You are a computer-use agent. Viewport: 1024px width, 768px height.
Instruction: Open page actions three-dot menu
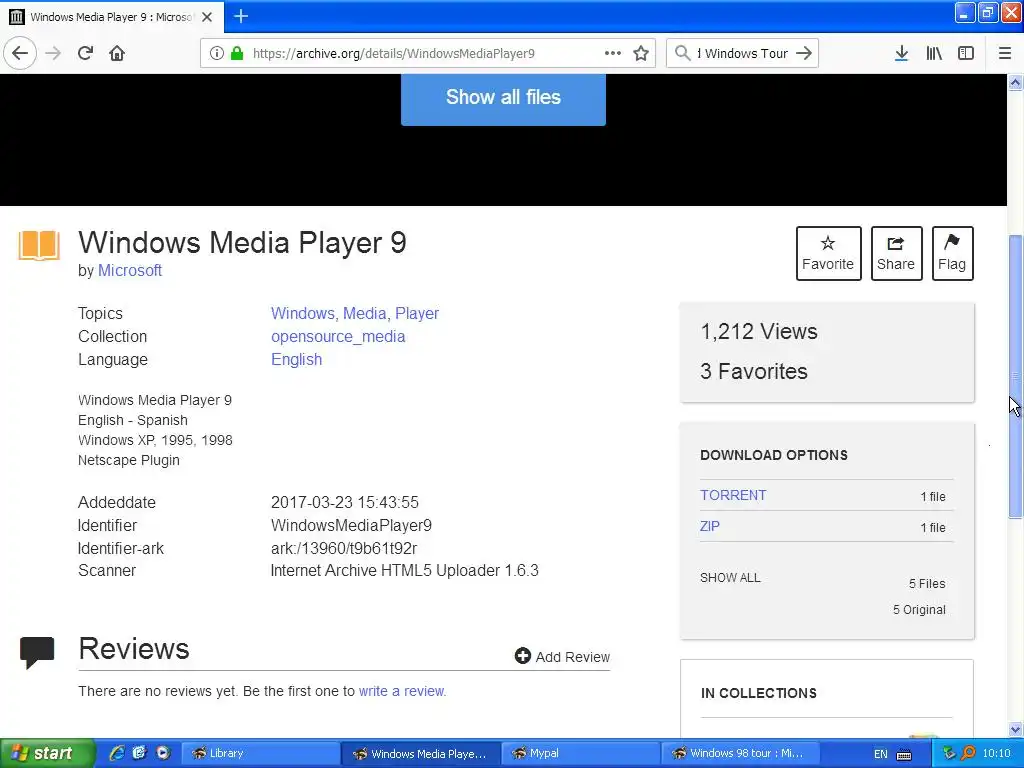(613, 53)
